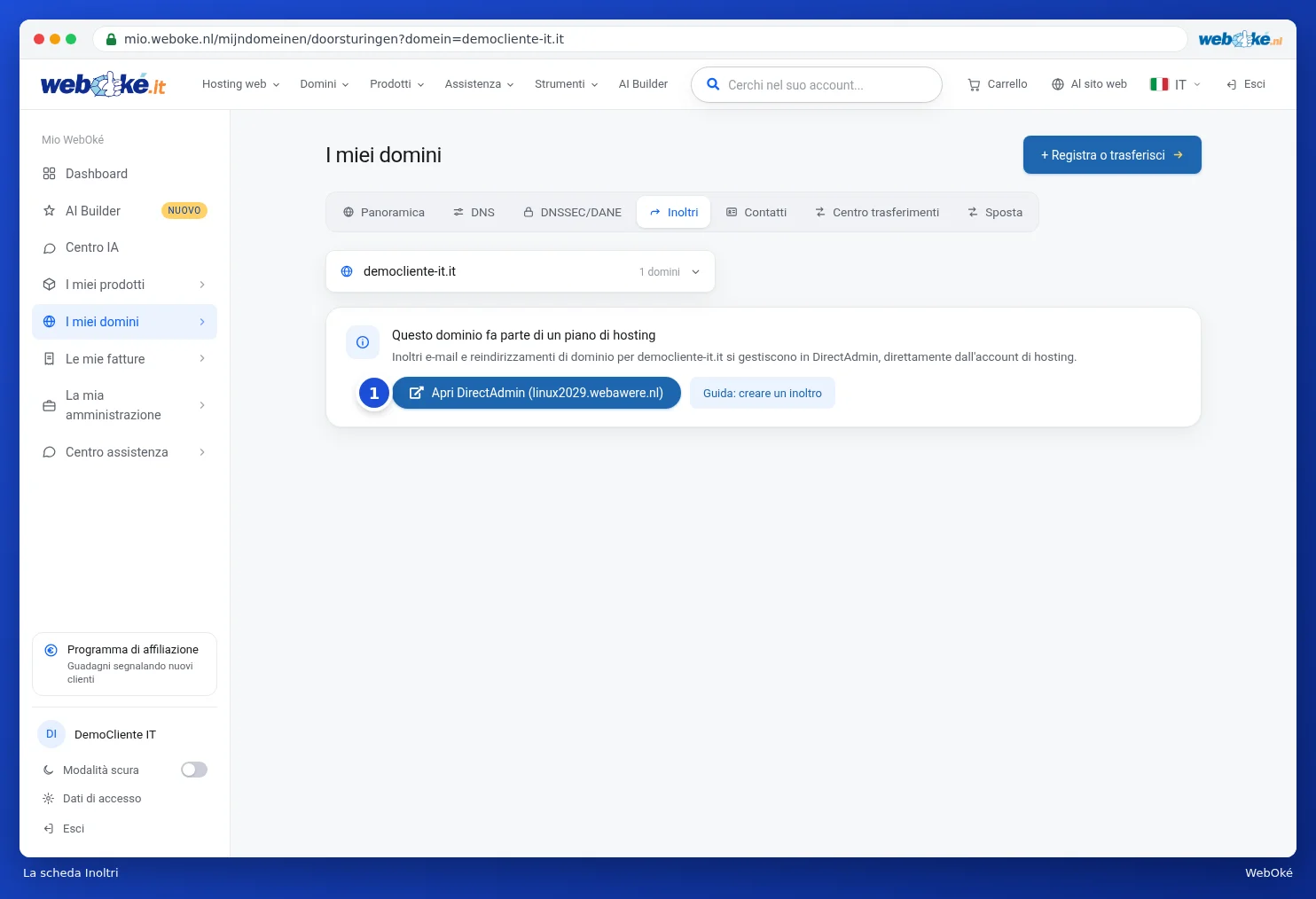Click the AI Builder star icon in sidebar
The height and width of the screenshot is (899, 1316).
coord(50,211)
